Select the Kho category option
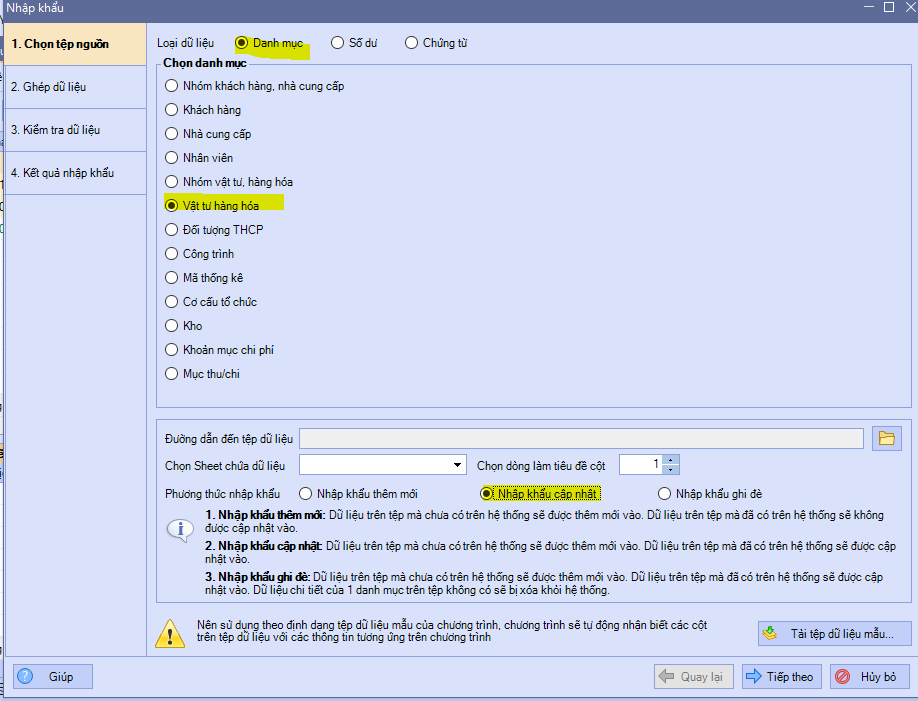 click(172, 326)
